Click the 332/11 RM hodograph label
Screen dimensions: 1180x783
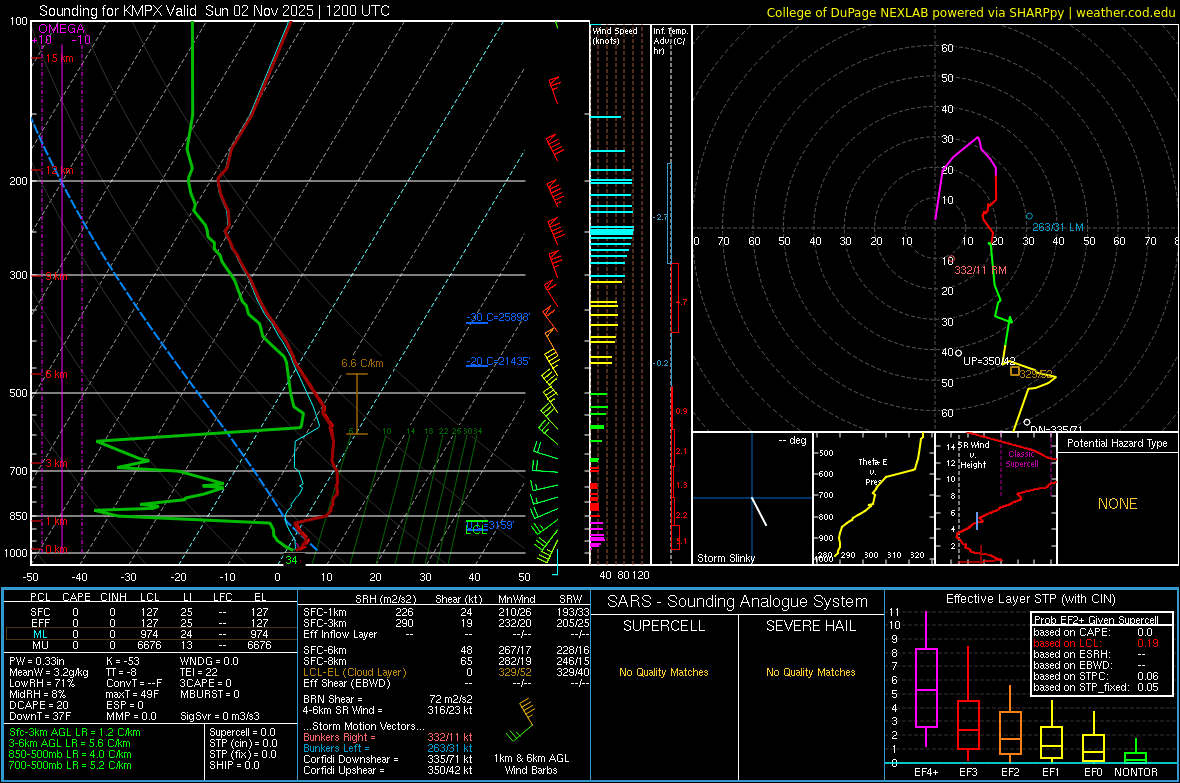click(981, 270)
